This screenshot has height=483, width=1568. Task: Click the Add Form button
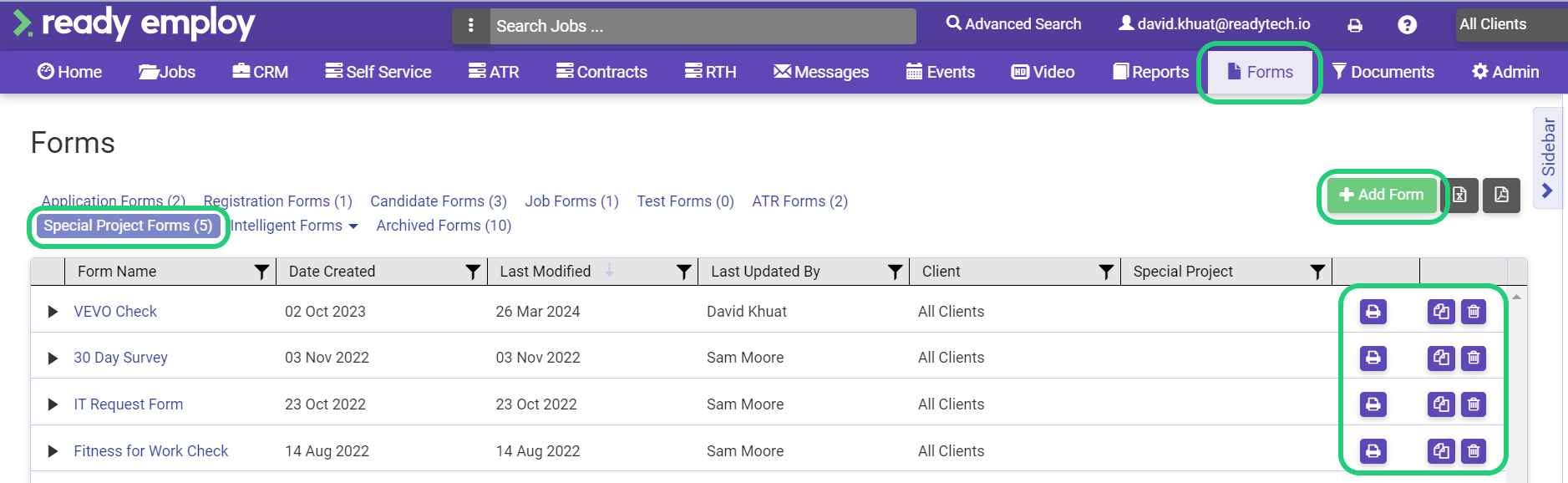pyautogui.click(x=1381, y=195)
